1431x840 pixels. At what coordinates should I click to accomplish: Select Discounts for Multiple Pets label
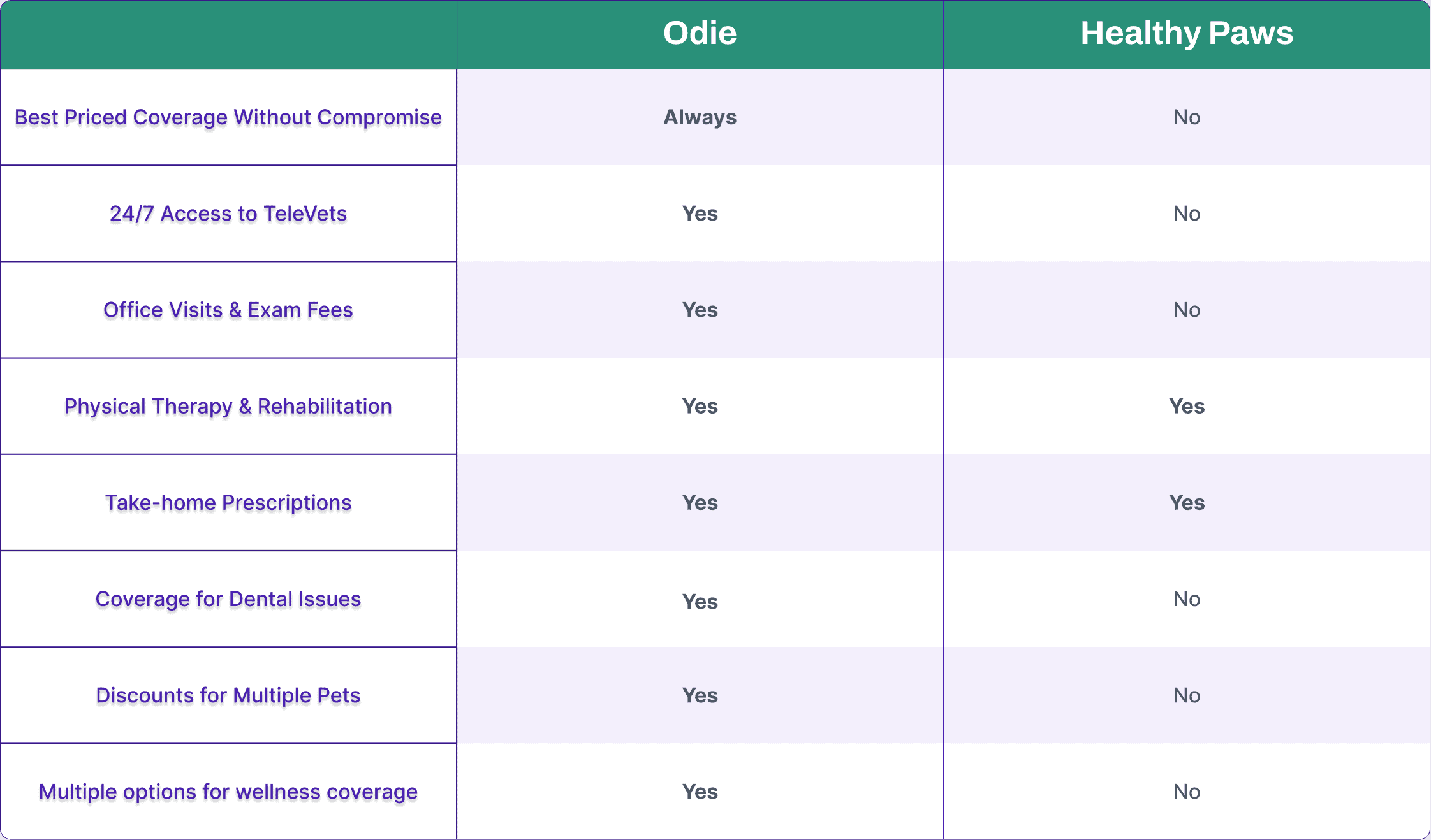click(x=228, y=695)
